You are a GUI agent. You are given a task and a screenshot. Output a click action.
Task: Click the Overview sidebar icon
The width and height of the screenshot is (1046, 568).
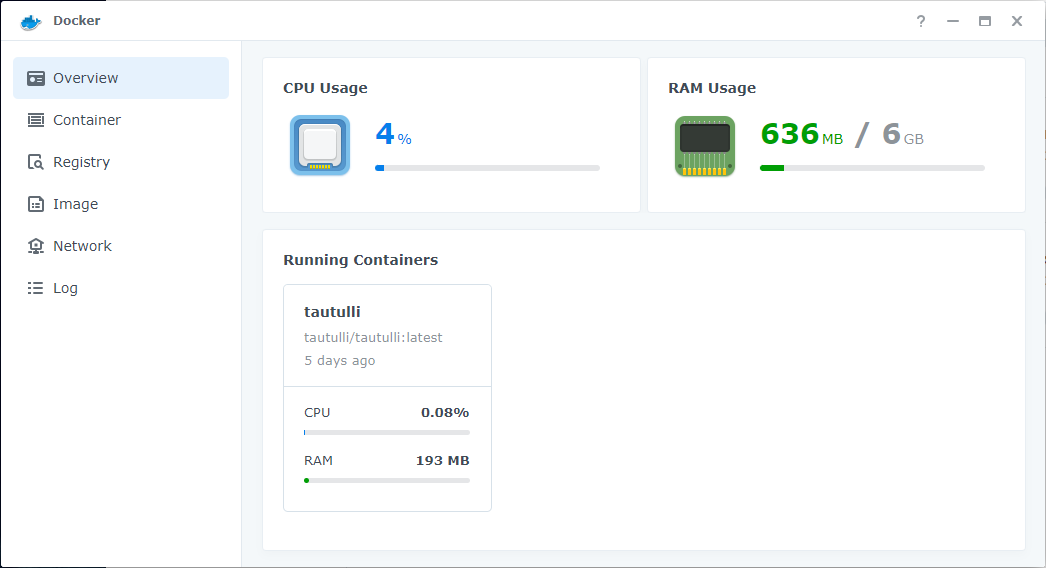[x=36, y=78]
